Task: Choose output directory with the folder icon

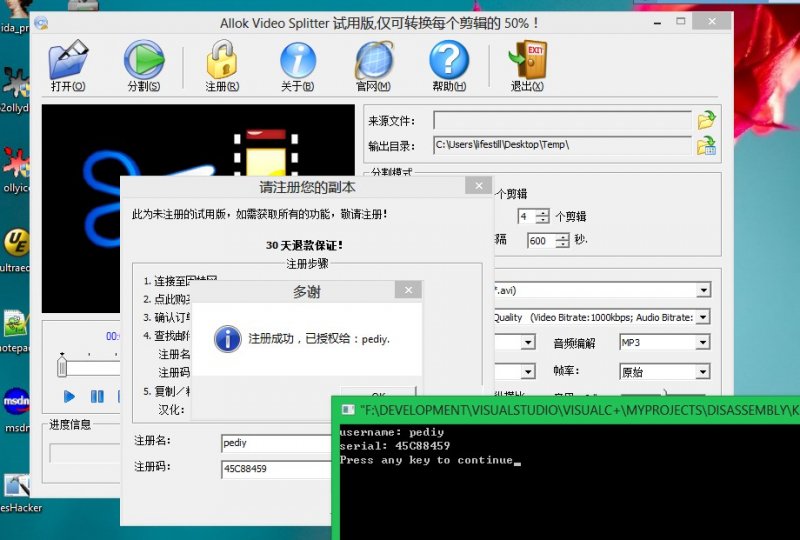Action: (x=707, y=145)
